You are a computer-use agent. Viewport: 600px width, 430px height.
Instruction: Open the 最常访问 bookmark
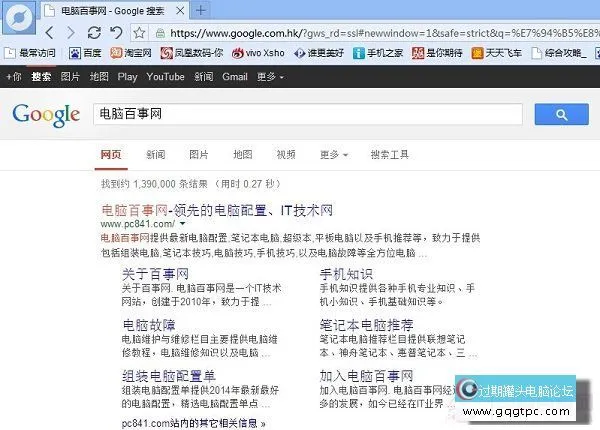pyautogui.click(x=30, y=53)
